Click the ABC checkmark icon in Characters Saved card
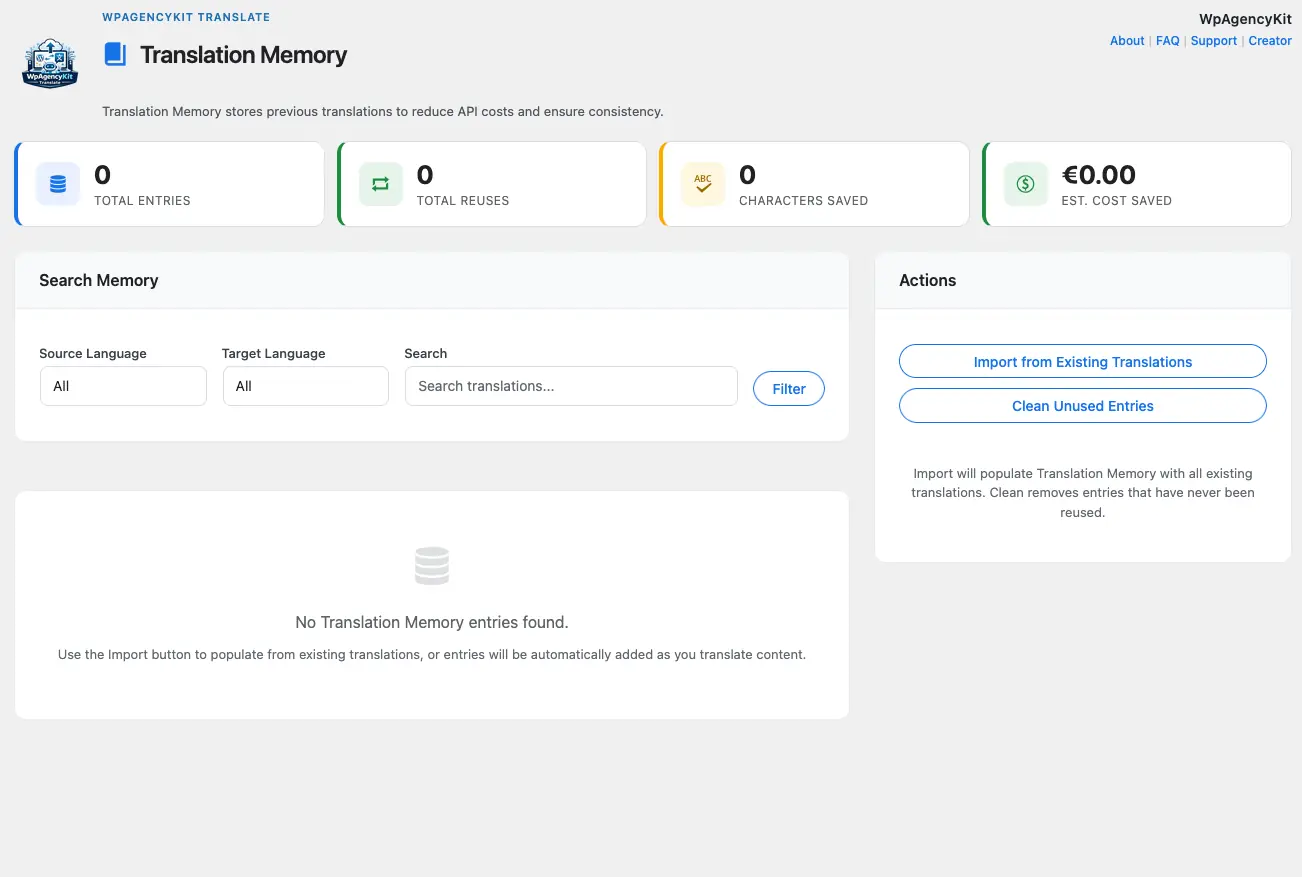The height and width of the screenshot is (877, 1302). click(x=703, y=184)
